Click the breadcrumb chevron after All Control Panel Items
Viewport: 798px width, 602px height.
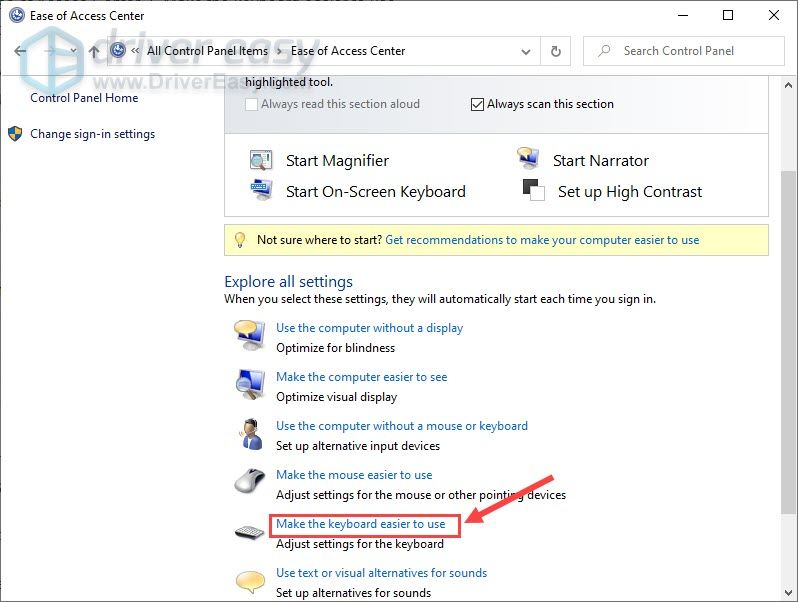(x=279, y=51)
